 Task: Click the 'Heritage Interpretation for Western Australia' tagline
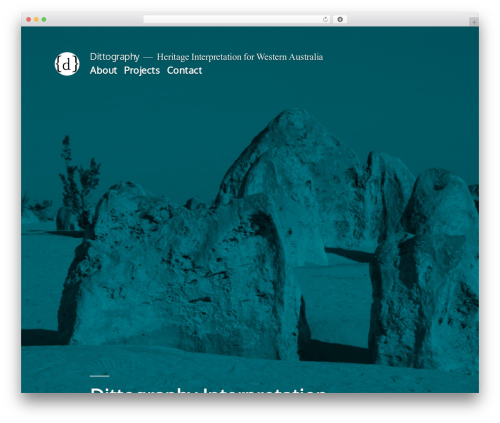(240, 57)
